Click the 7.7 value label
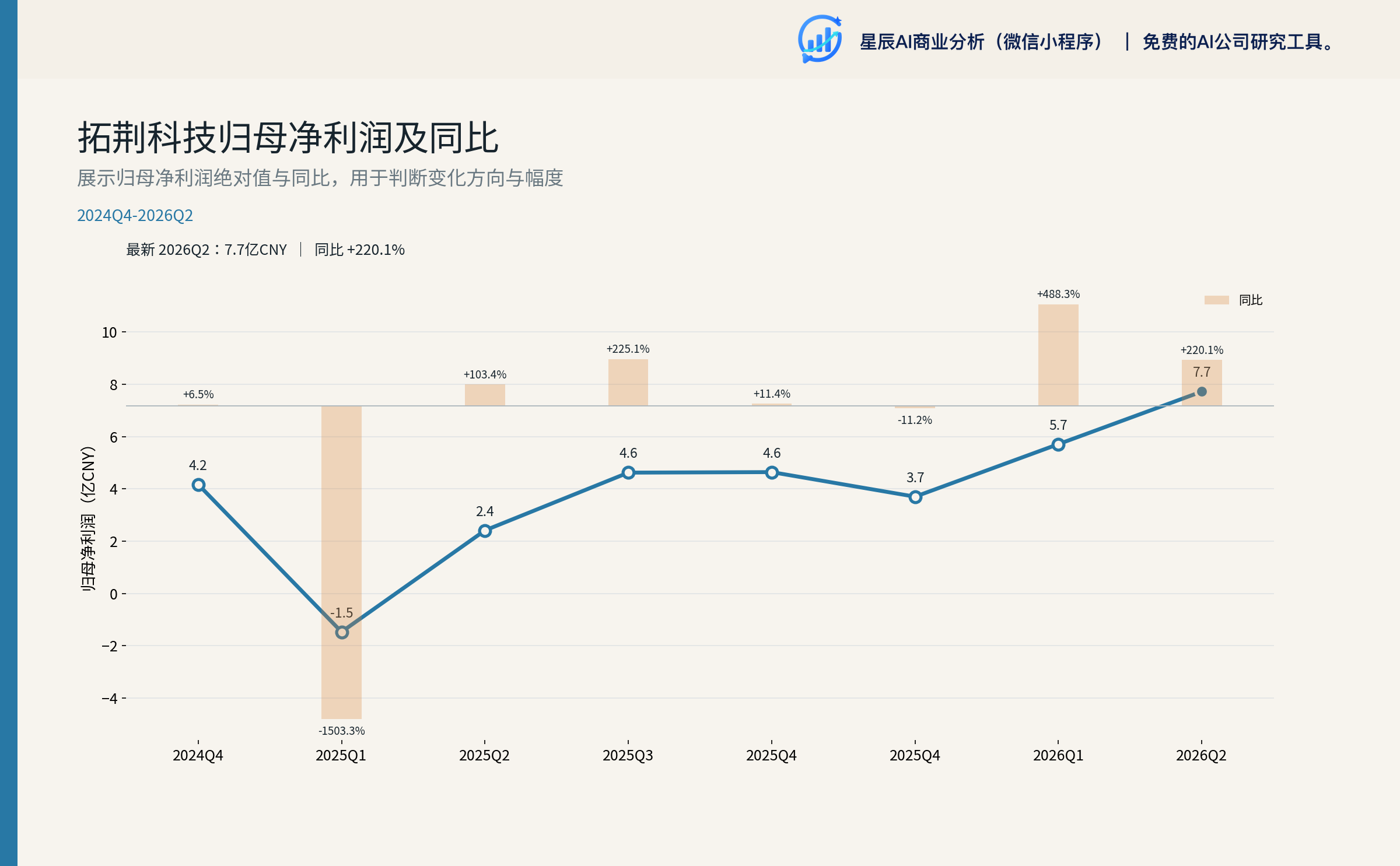The width and height of the screenshot is (1400, 866). (1202, 372)
